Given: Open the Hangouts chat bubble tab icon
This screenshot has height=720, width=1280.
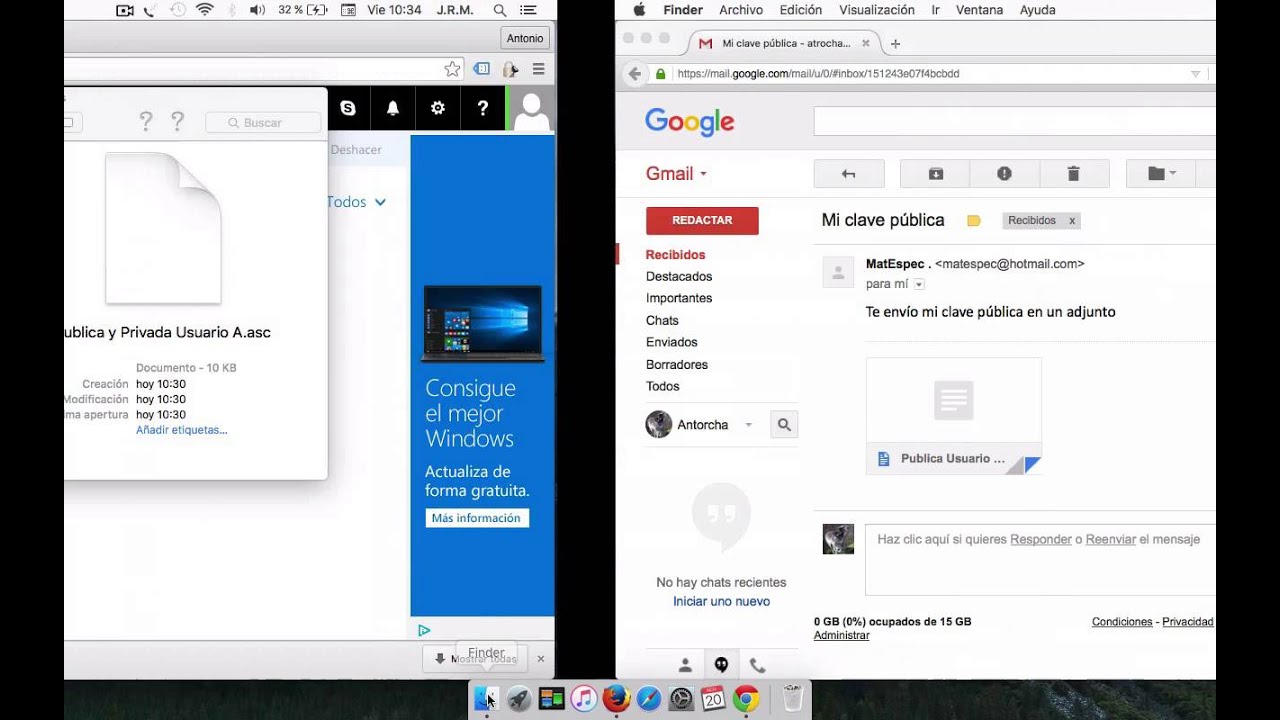Looking at the screenshot, I should click(x=721, y=665).
